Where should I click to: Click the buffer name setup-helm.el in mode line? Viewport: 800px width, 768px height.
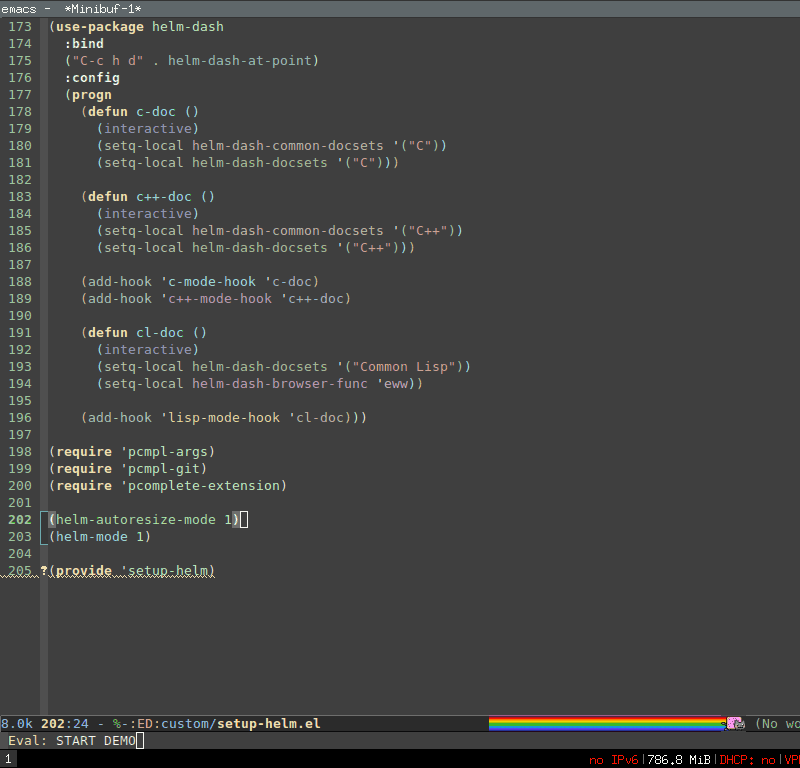coord(269,724)
